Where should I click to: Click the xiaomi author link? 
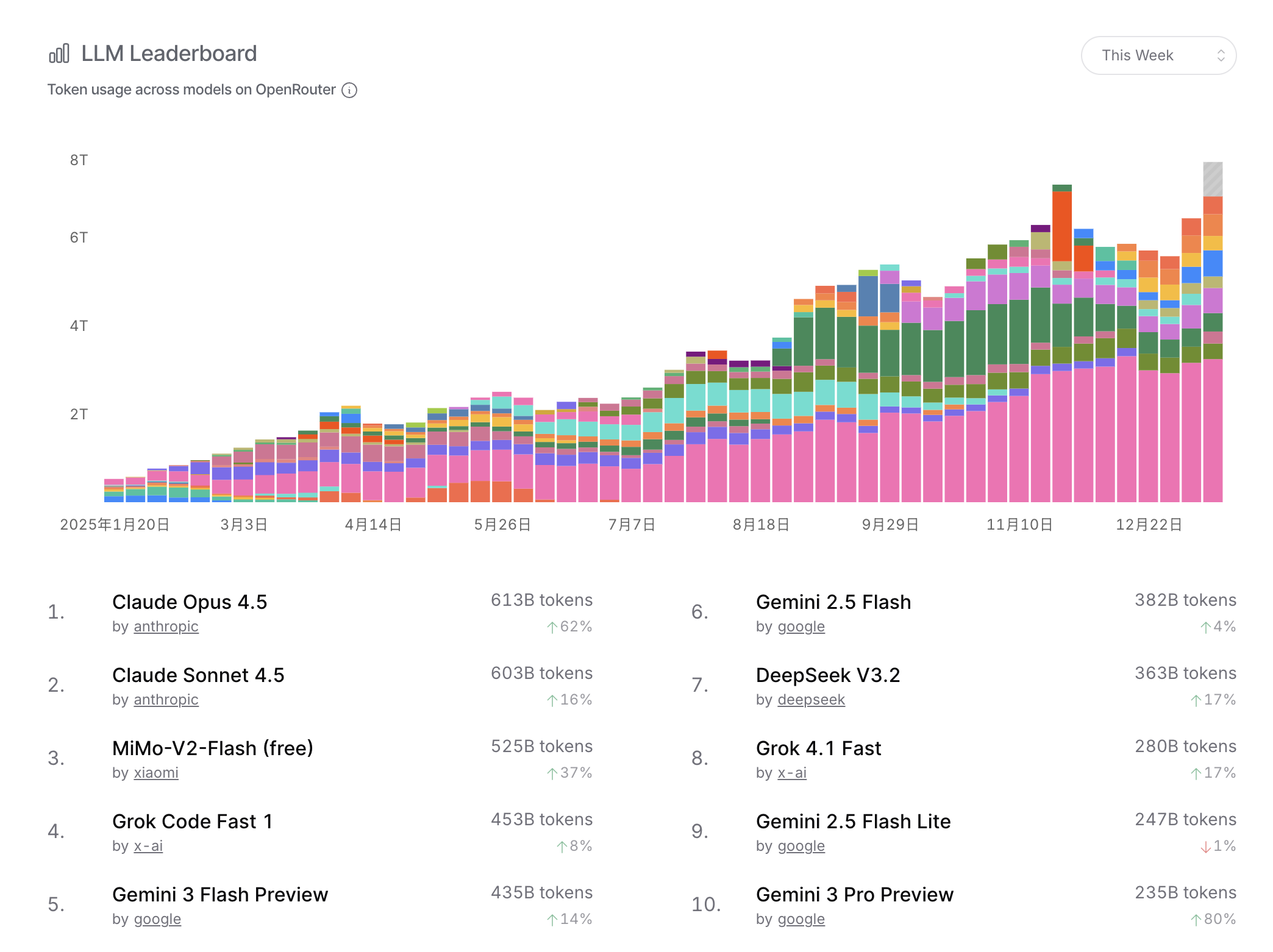(x=156, y=773)
